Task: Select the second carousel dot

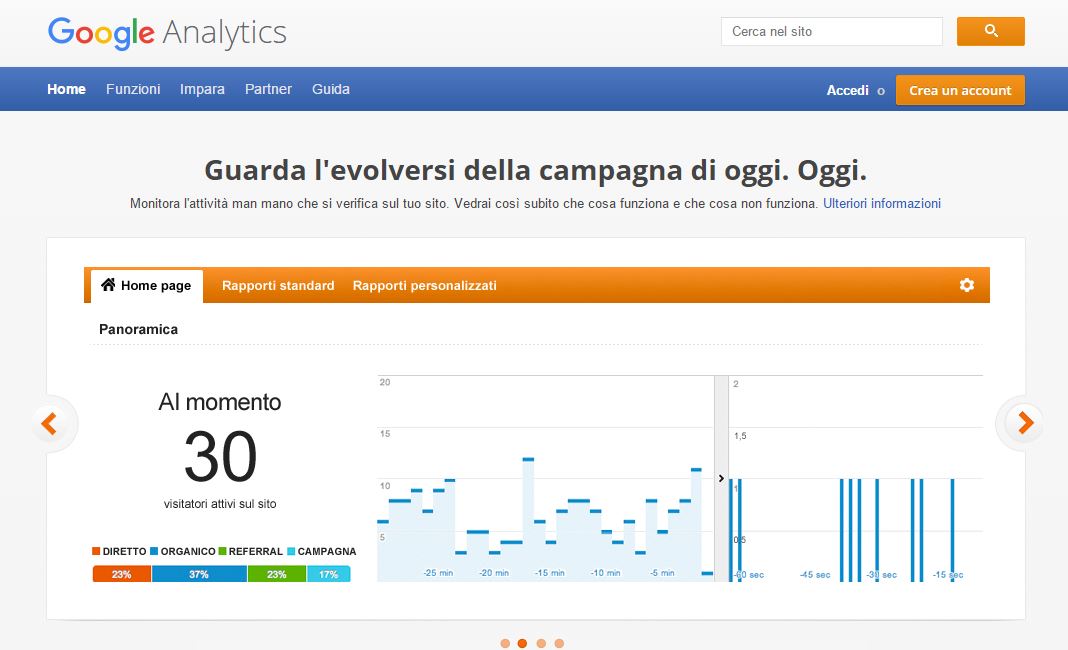Action: click(x=522, y=643)
